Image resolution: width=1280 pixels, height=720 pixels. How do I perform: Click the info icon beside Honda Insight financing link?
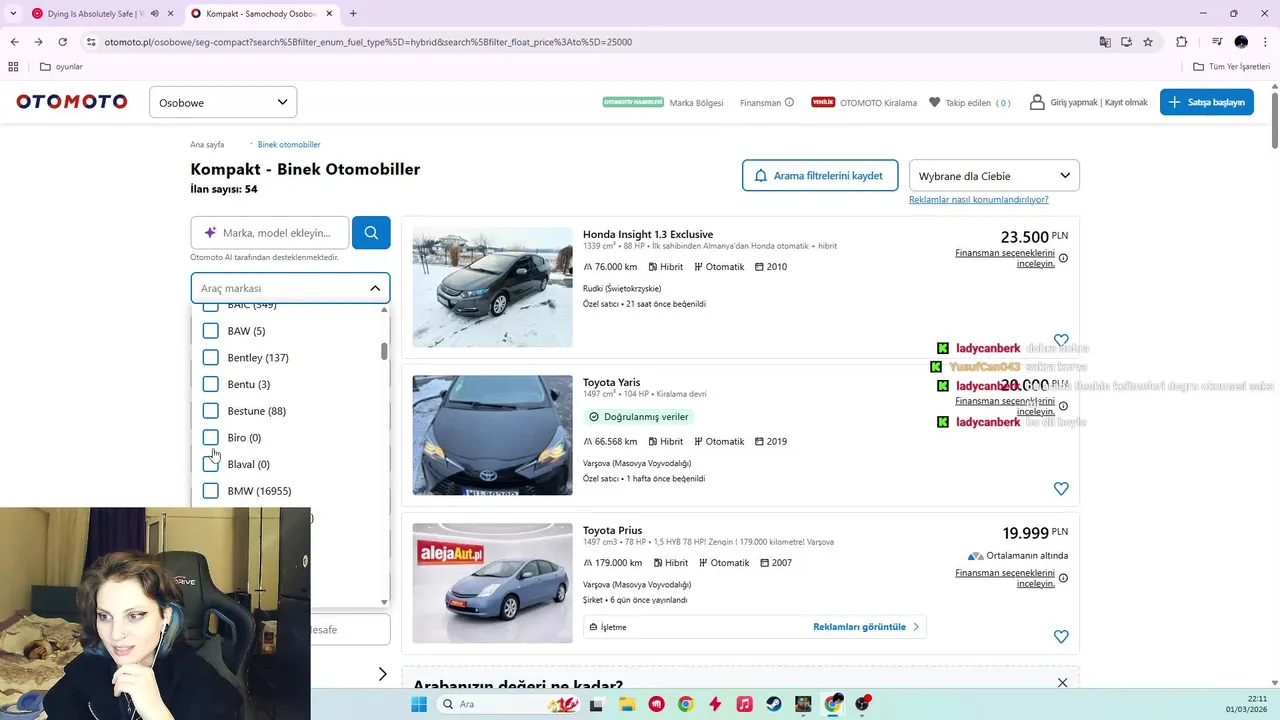1063,258
